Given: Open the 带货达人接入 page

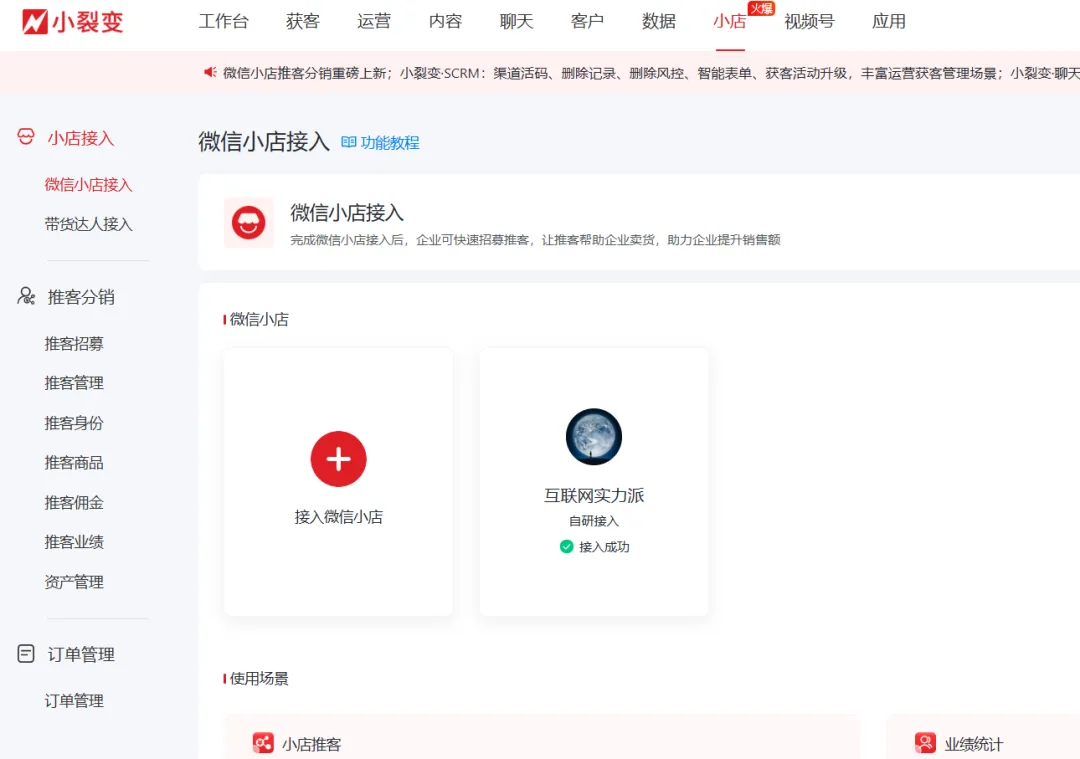Looking at the screenshot, I should (89, 224).
